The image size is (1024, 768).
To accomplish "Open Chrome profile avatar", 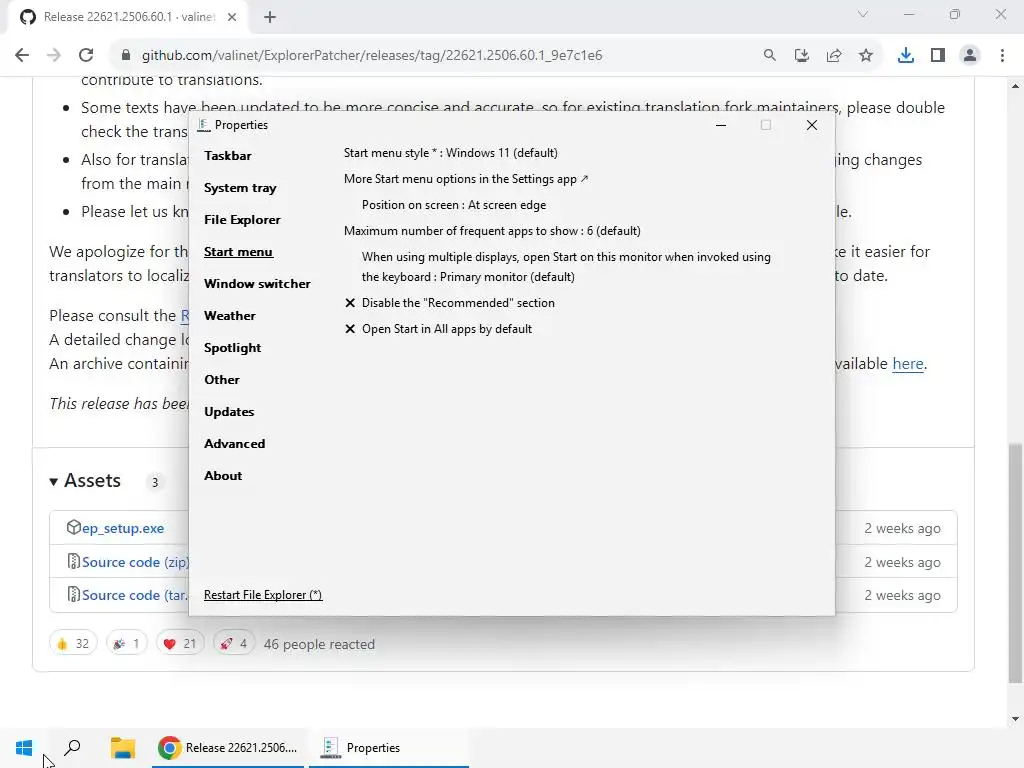I will (970, 55).
